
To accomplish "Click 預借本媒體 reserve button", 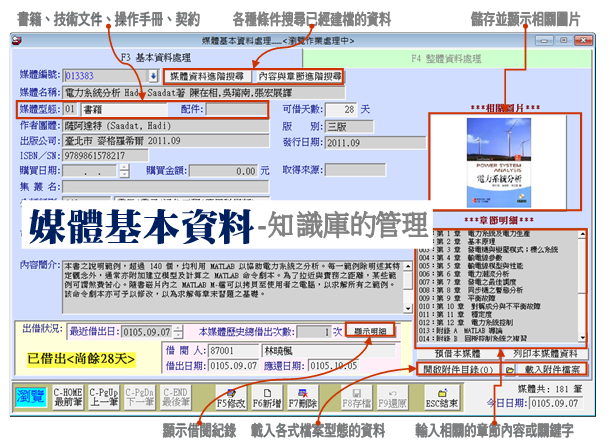I will pos(457,354).
